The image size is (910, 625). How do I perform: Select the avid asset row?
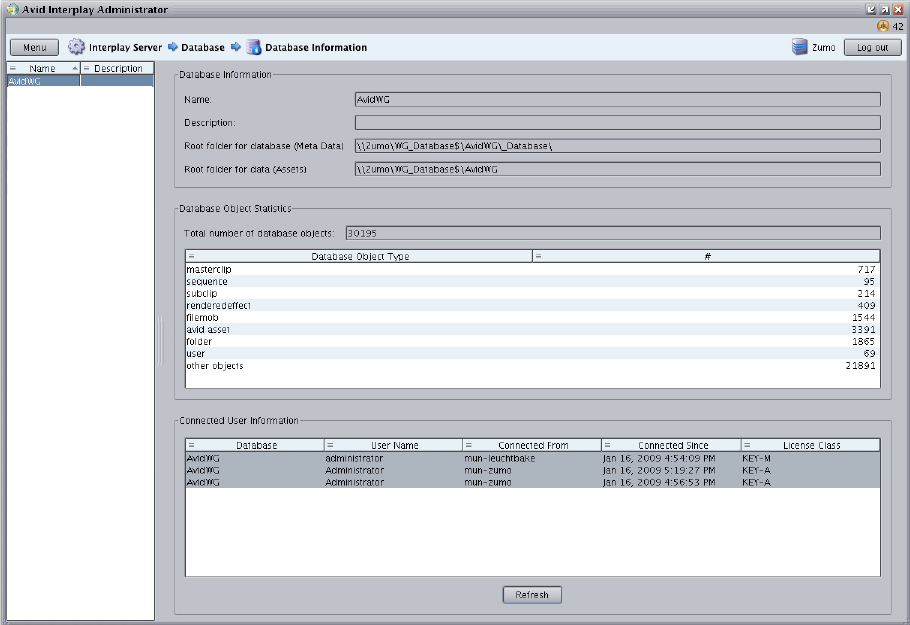point(533,330)
